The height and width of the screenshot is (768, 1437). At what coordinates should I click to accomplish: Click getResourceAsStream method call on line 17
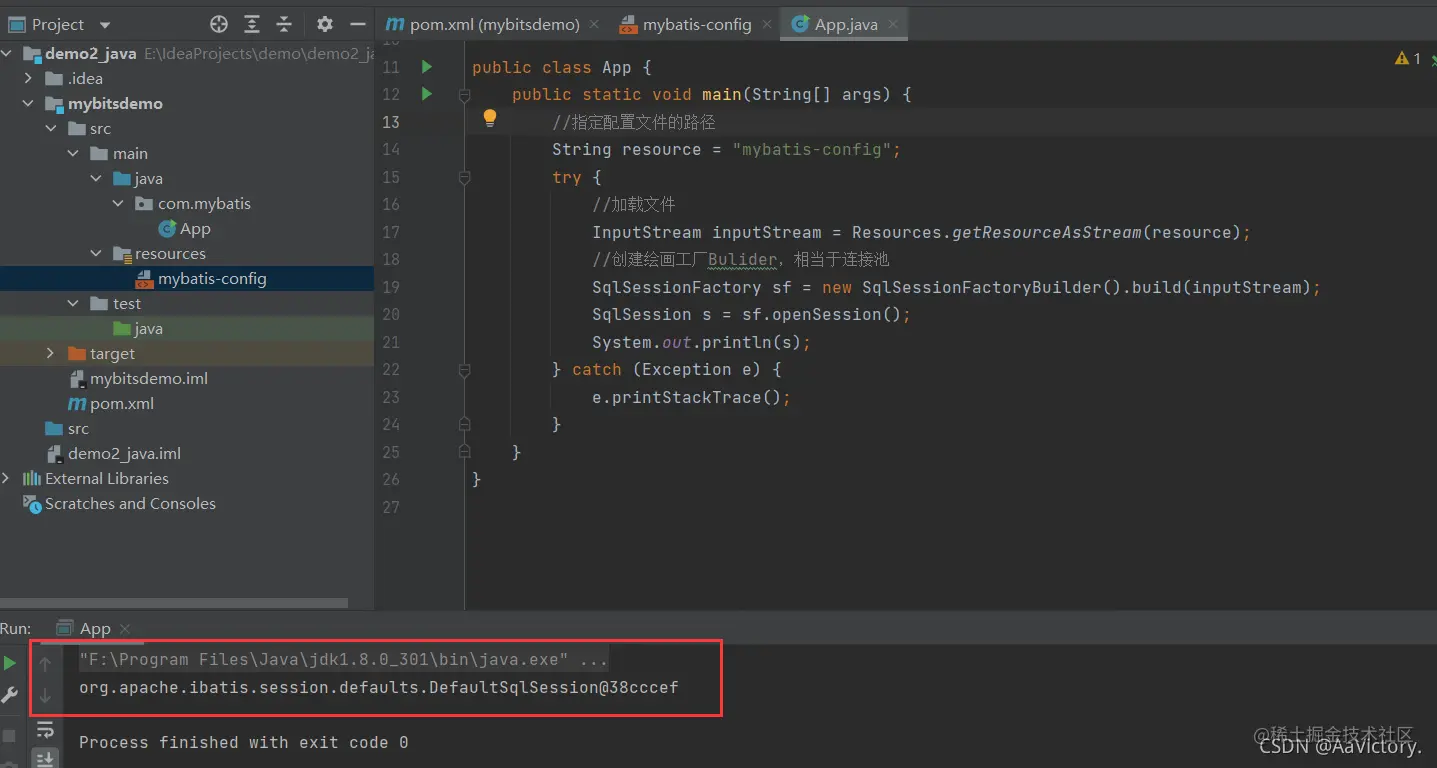[1047, 232]
